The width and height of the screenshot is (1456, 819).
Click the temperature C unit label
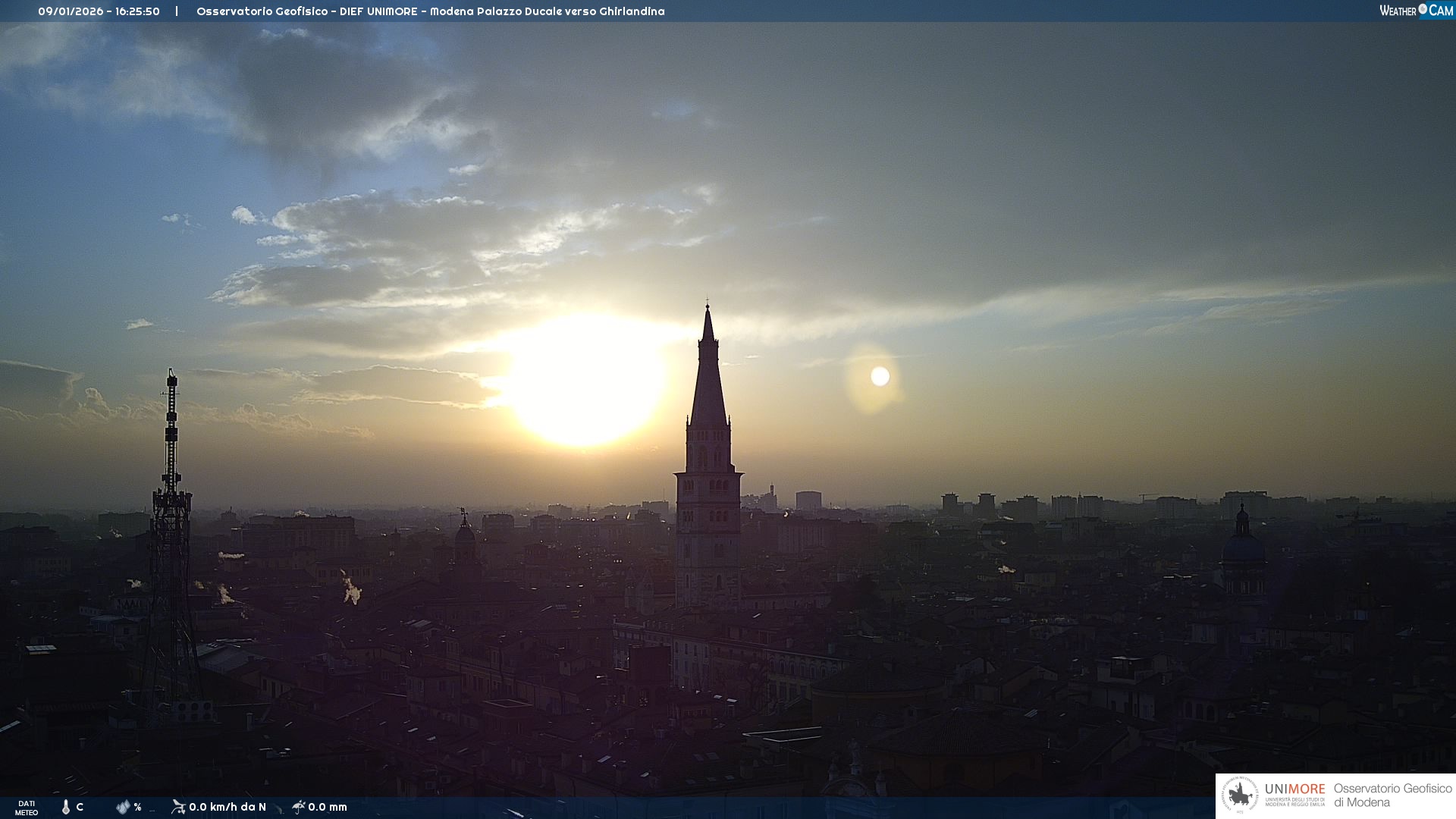(x=80, y=807)
